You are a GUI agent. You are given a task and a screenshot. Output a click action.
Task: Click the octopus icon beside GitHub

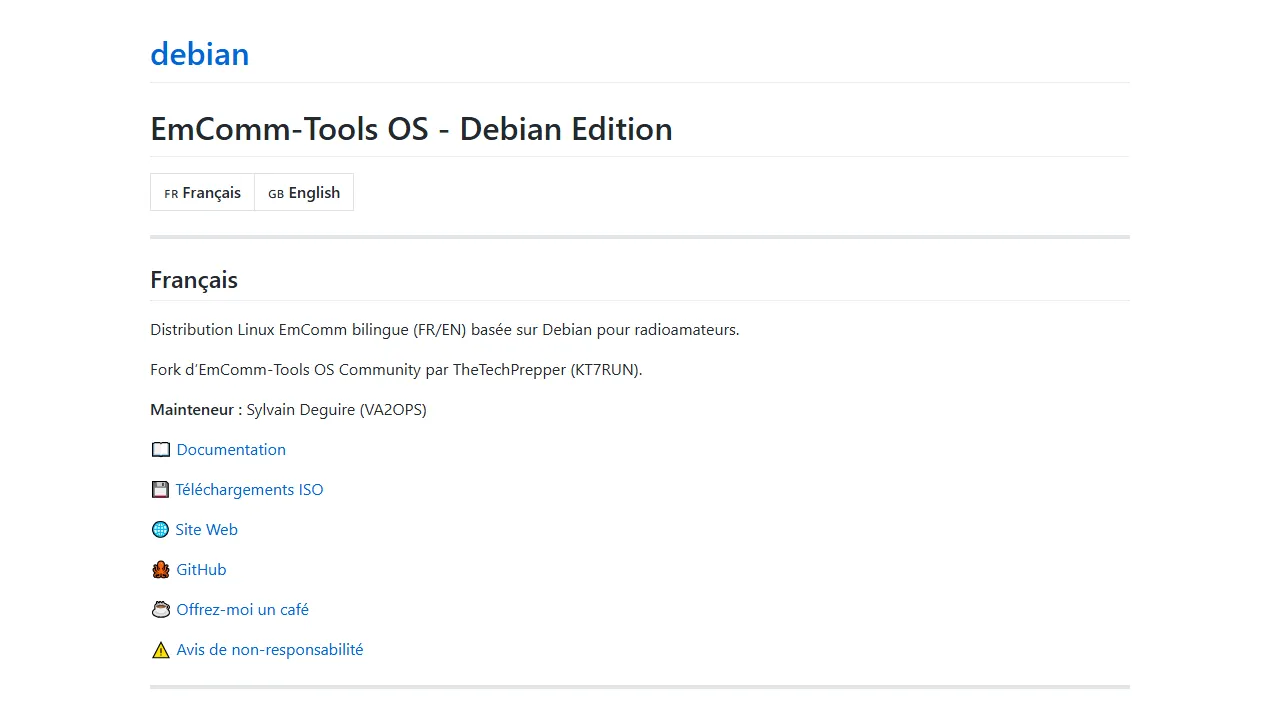[161, 570]
